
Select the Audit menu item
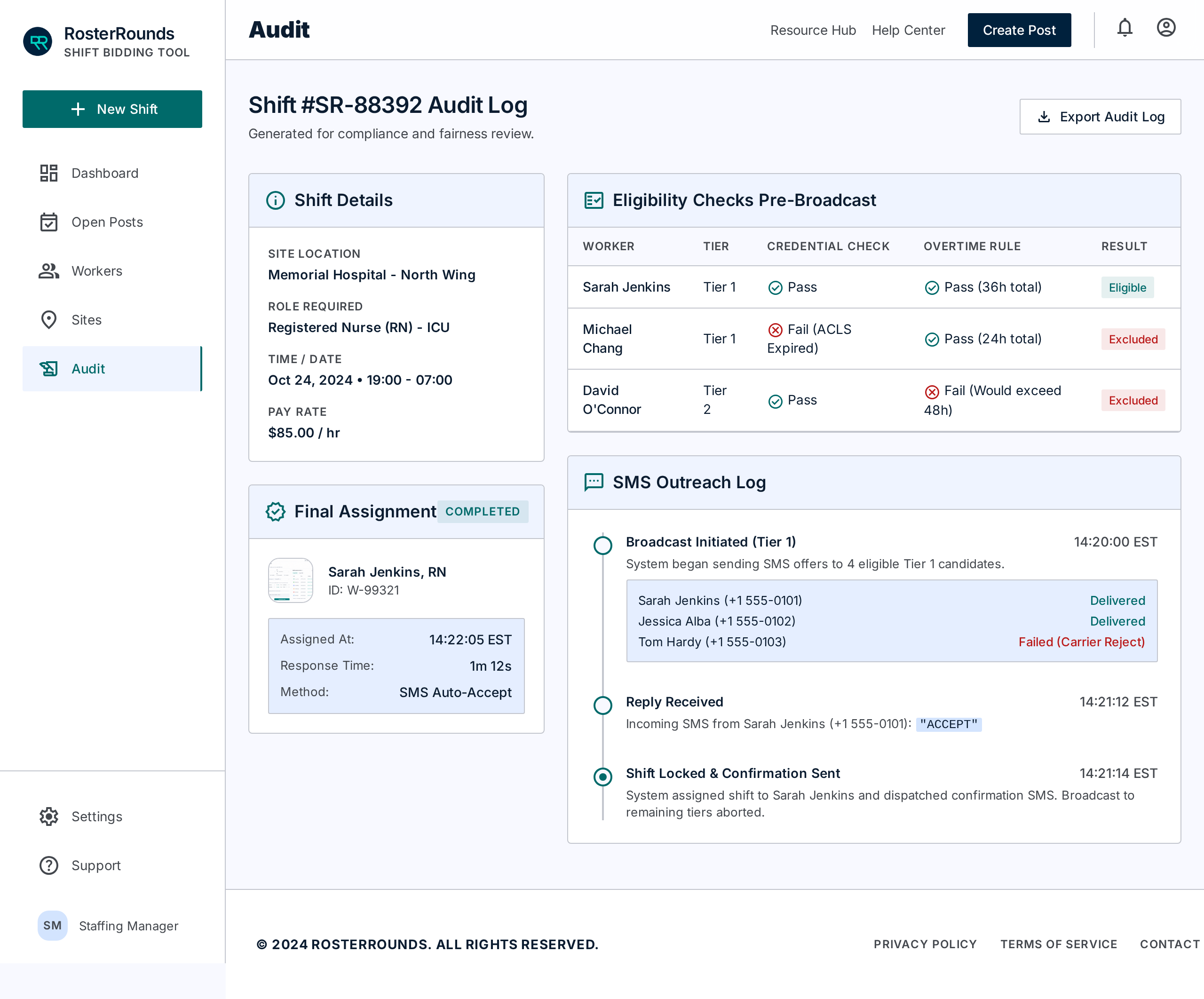(112, 369)
